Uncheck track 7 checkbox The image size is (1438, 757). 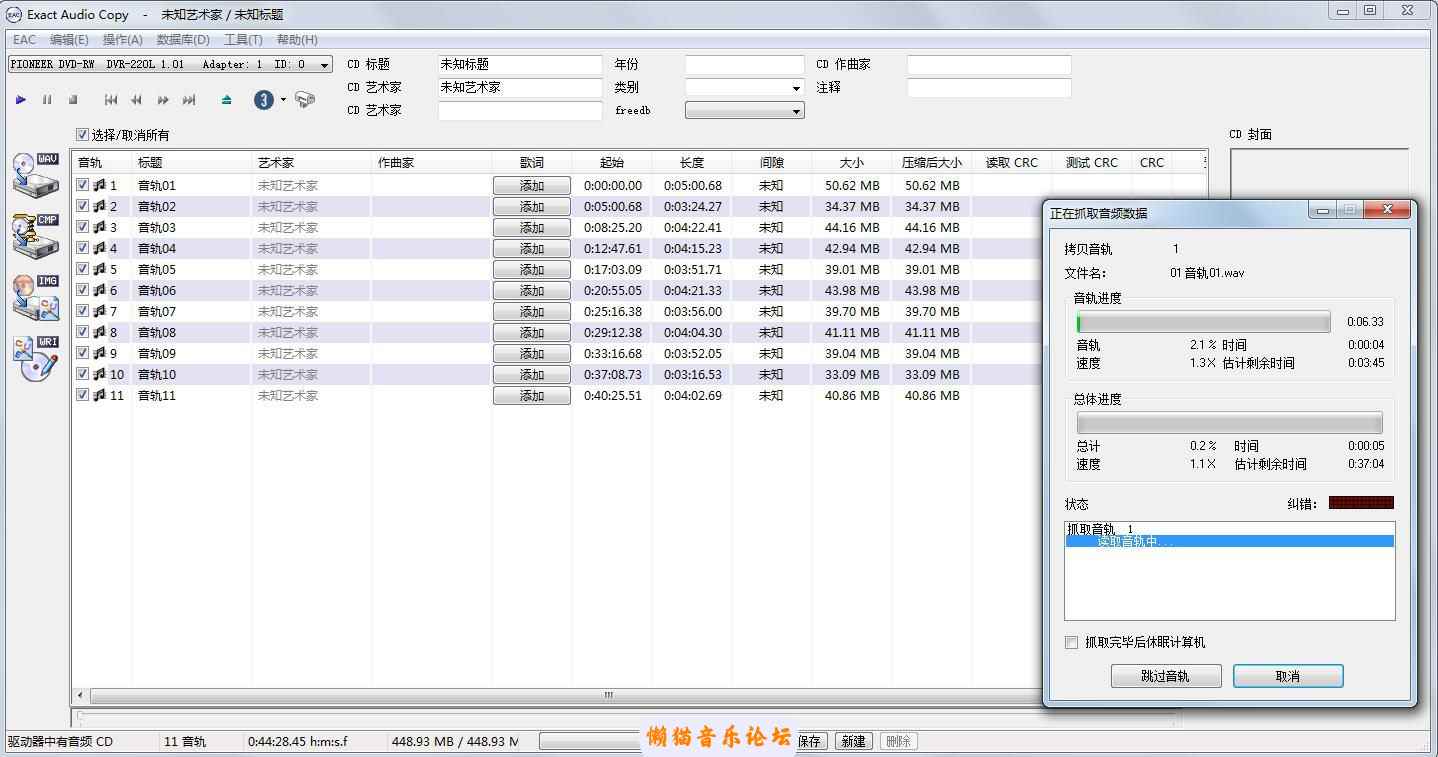click(x=83, y=311)
